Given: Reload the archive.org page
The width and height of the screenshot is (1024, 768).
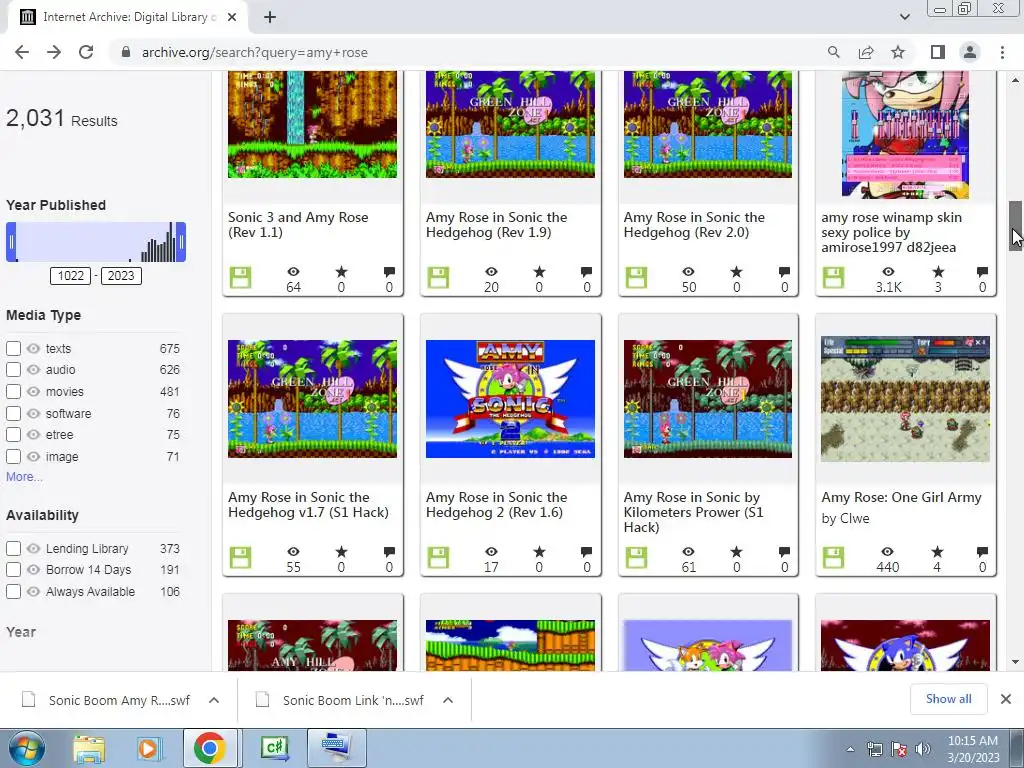Looking at the screenshot, I should (x=86, y=52).
